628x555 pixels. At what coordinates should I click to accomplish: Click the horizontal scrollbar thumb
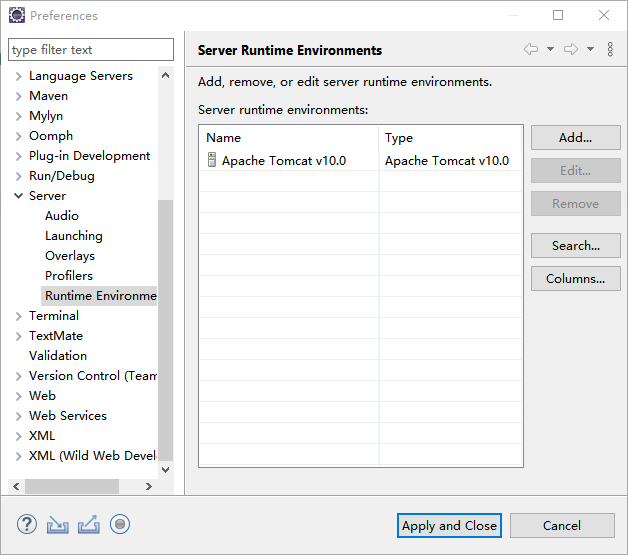(x=72, y=487)
